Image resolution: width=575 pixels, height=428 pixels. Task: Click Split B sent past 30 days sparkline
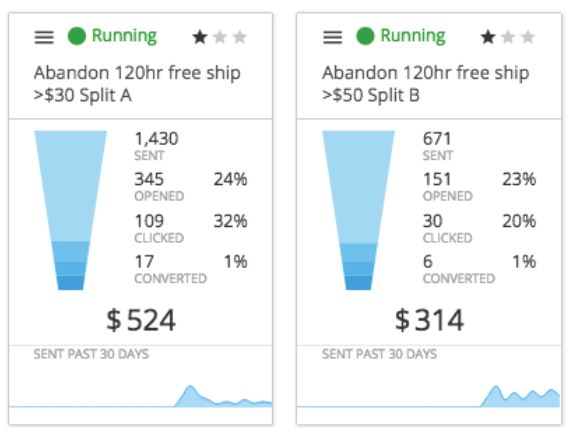point(428,396)
